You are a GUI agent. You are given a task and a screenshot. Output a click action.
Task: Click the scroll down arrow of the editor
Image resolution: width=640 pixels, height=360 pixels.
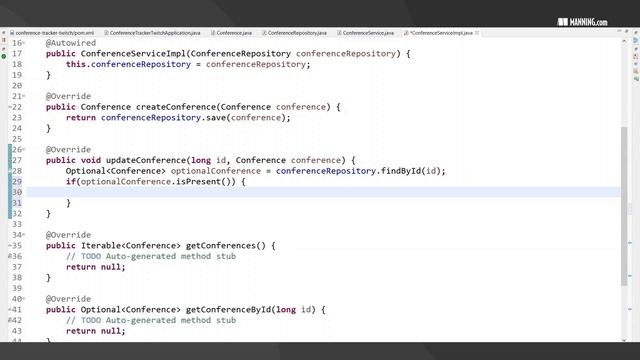point(624,340)
